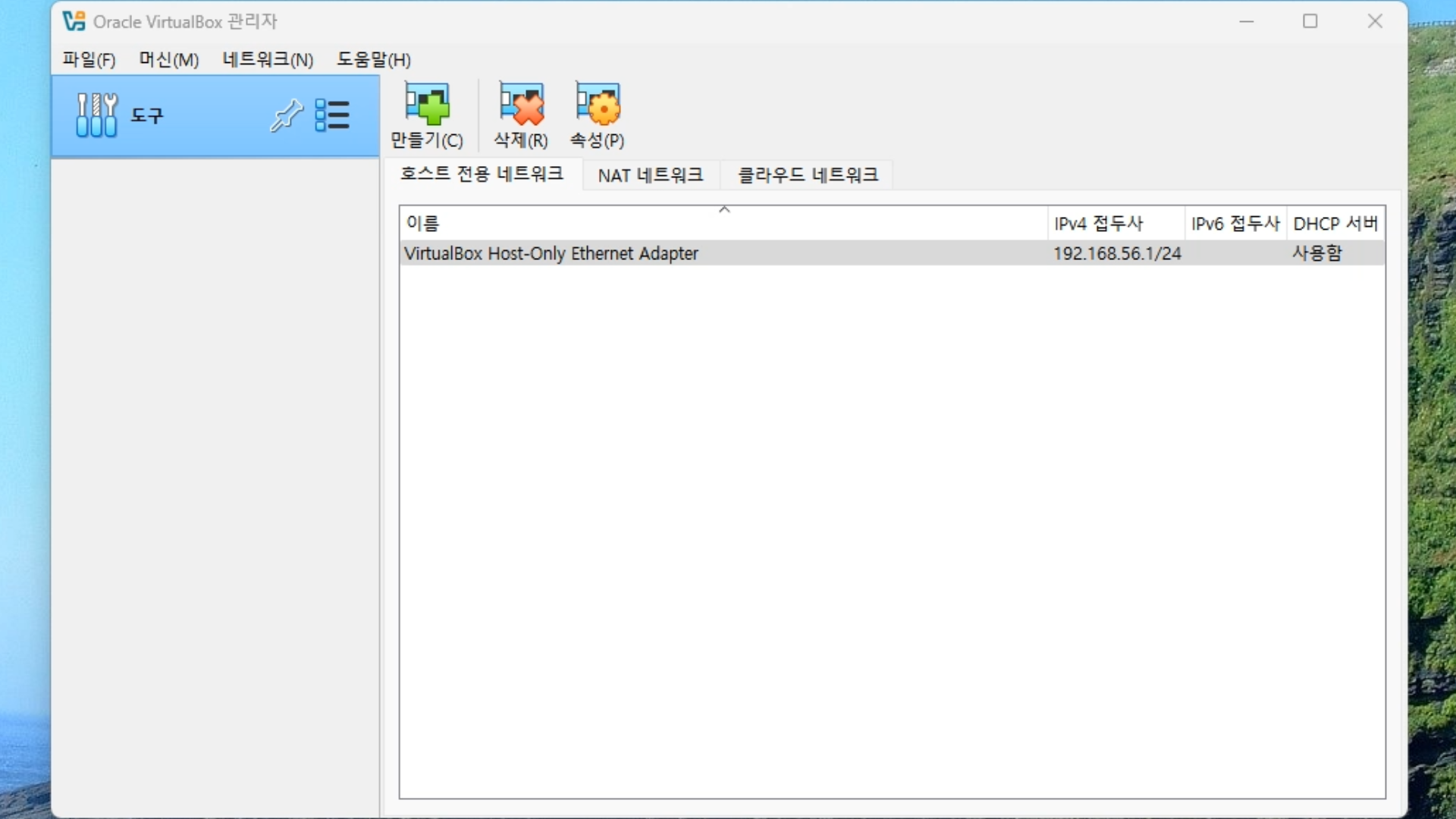Open the Help (도움말) menu

pos(374,60)
